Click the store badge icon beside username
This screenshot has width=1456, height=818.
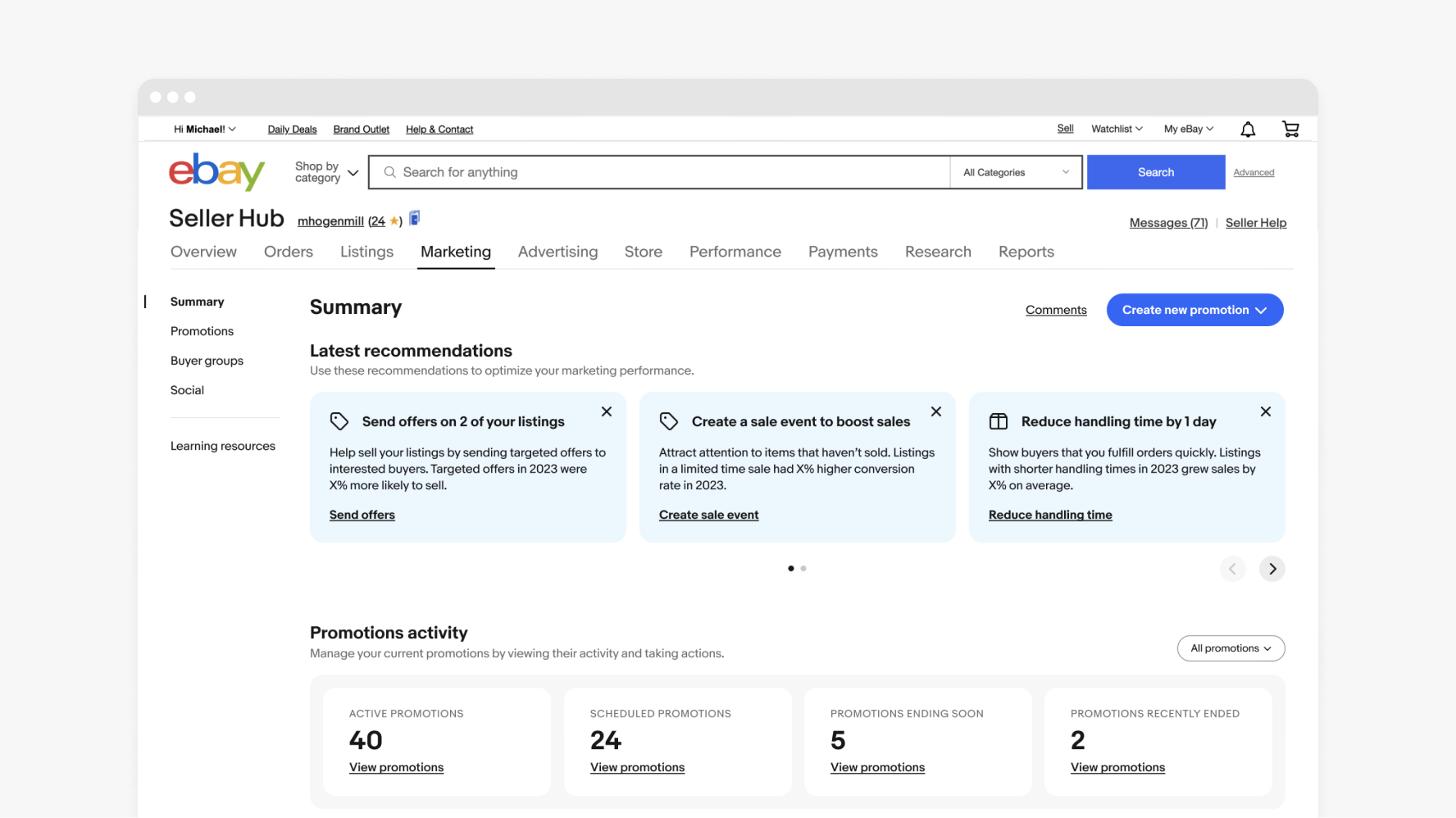point(415,218)
